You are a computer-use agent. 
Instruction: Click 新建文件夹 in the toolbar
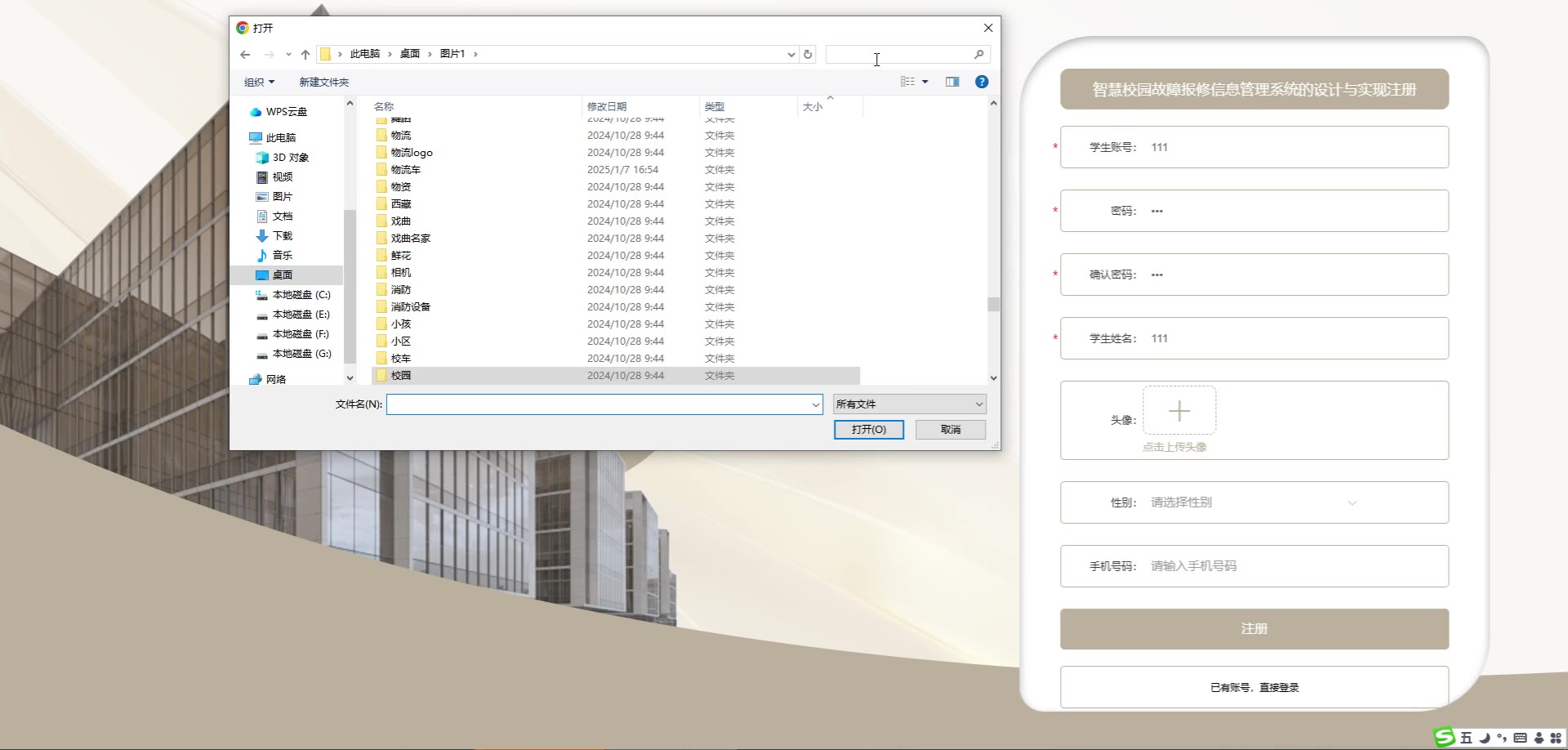click(323, 82)
